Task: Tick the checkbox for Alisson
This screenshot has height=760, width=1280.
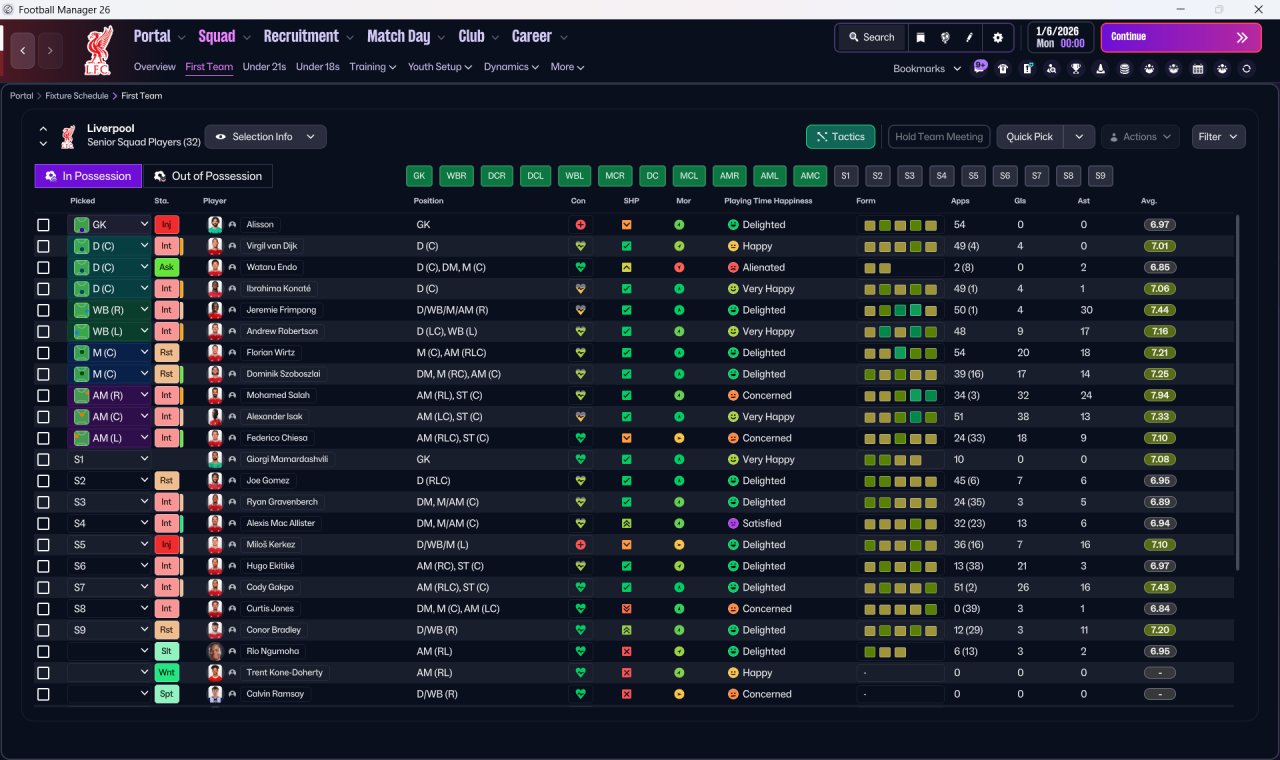Action: click(x=43, y=225)
